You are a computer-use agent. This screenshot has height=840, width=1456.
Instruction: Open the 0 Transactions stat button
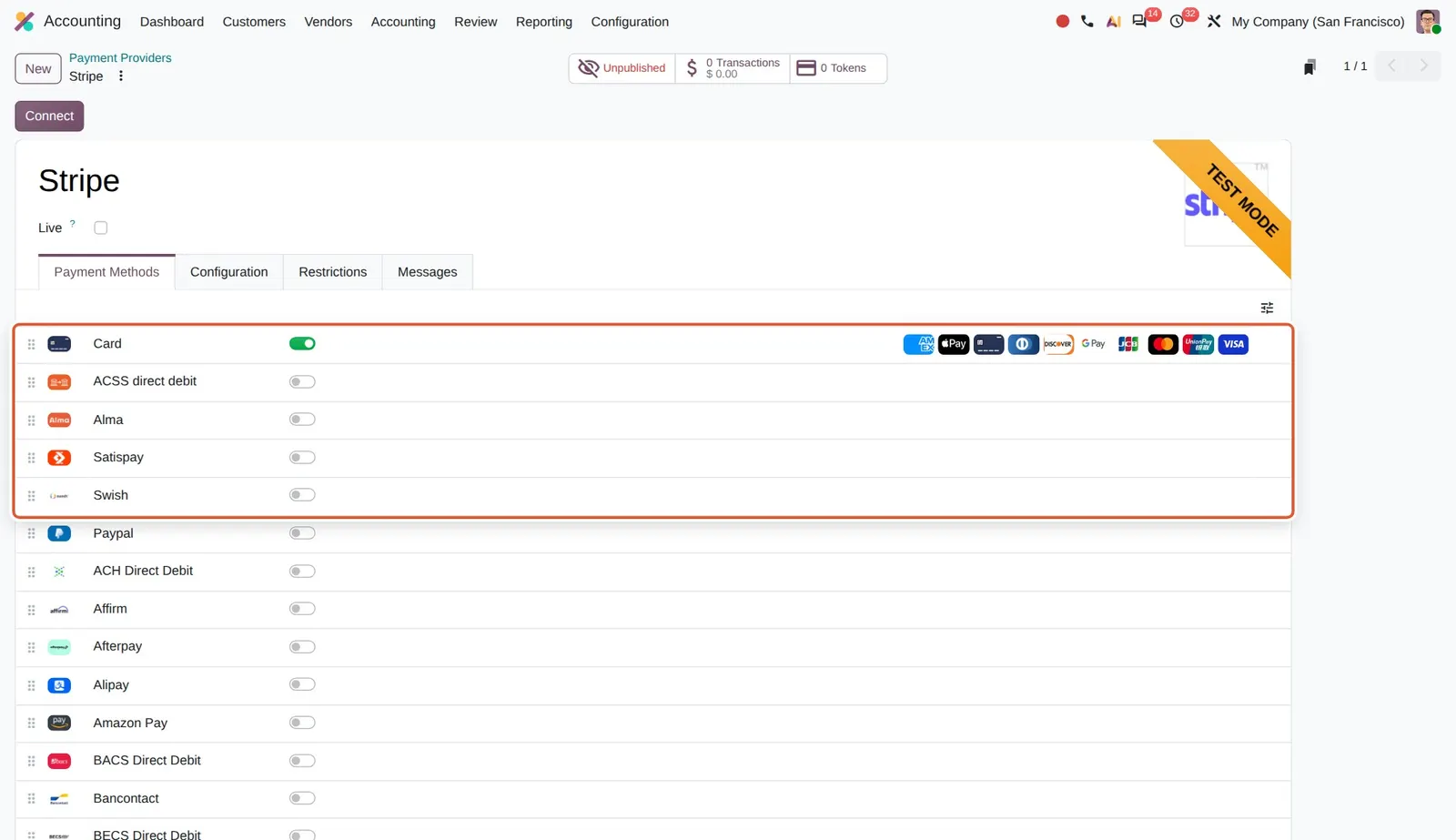click(x=733, y=68)
